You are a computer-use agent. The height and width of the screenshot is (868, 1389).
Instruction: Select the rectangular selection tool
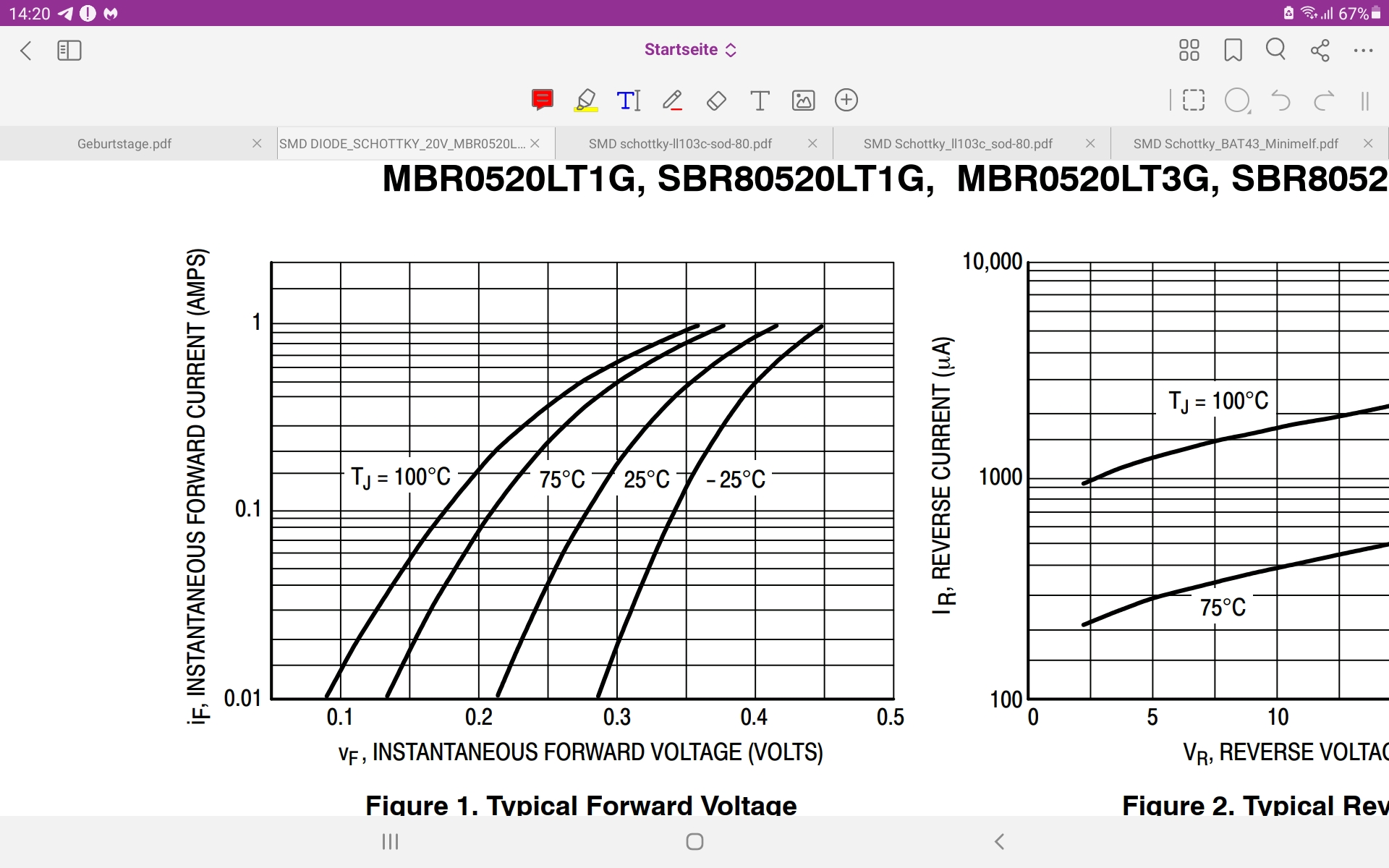[x=1194, y=101]
